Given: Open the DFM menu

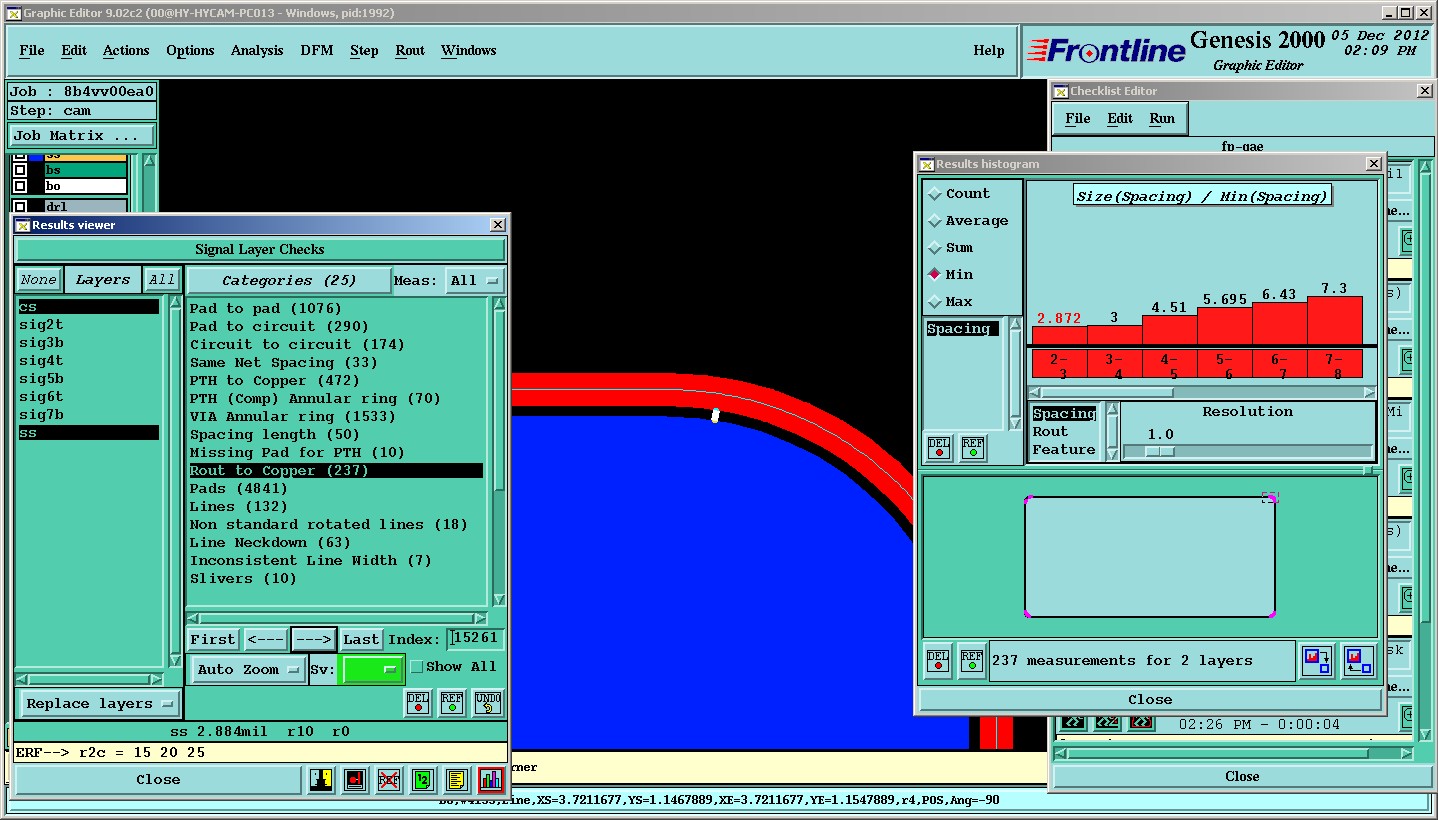Looking at the screenshot, I should pyautogui.click(x=317, y=51).
